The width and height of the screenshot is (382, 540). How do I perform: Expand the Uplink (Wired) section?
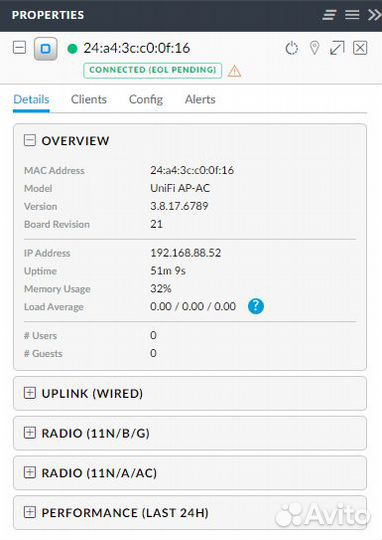tap(30, 393)
